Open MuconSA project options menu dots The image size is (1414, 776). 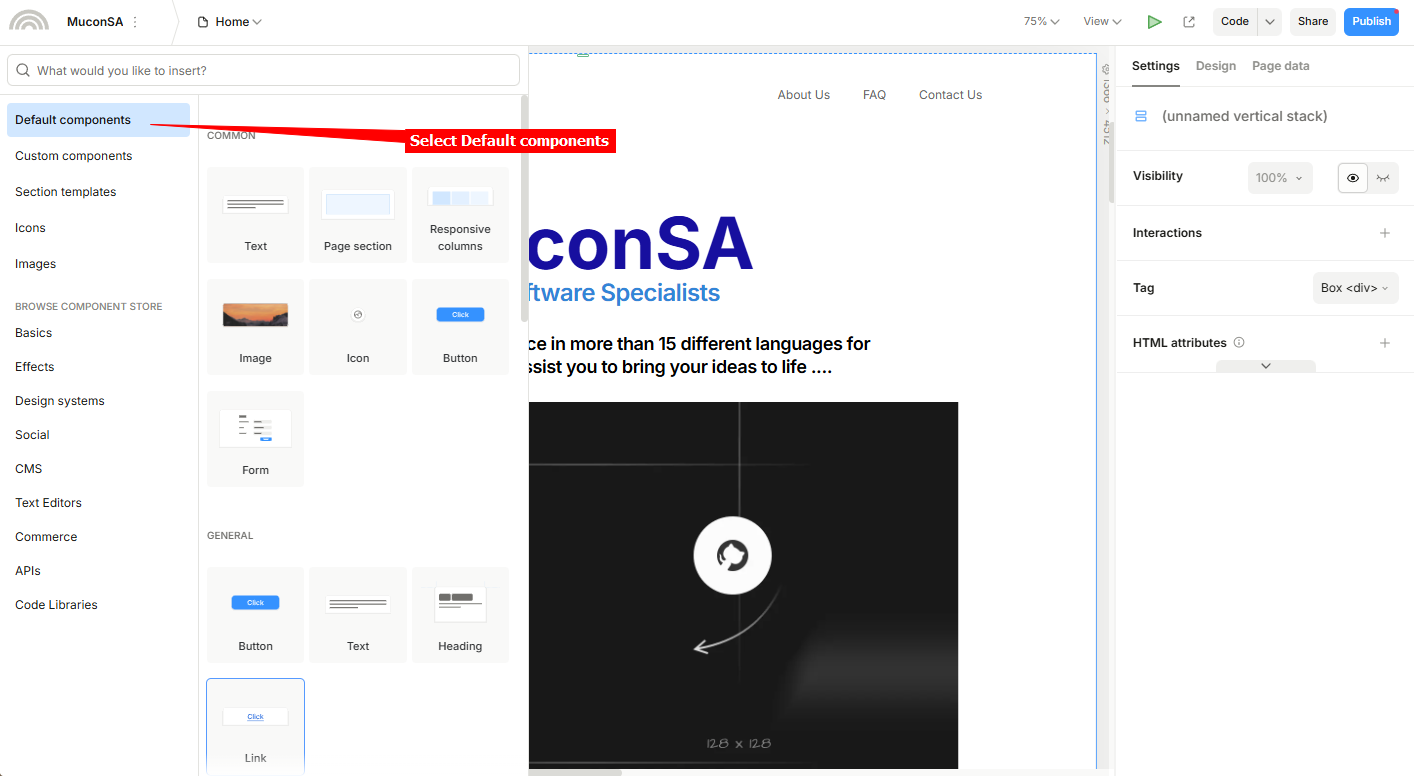(x=136, y=22)
